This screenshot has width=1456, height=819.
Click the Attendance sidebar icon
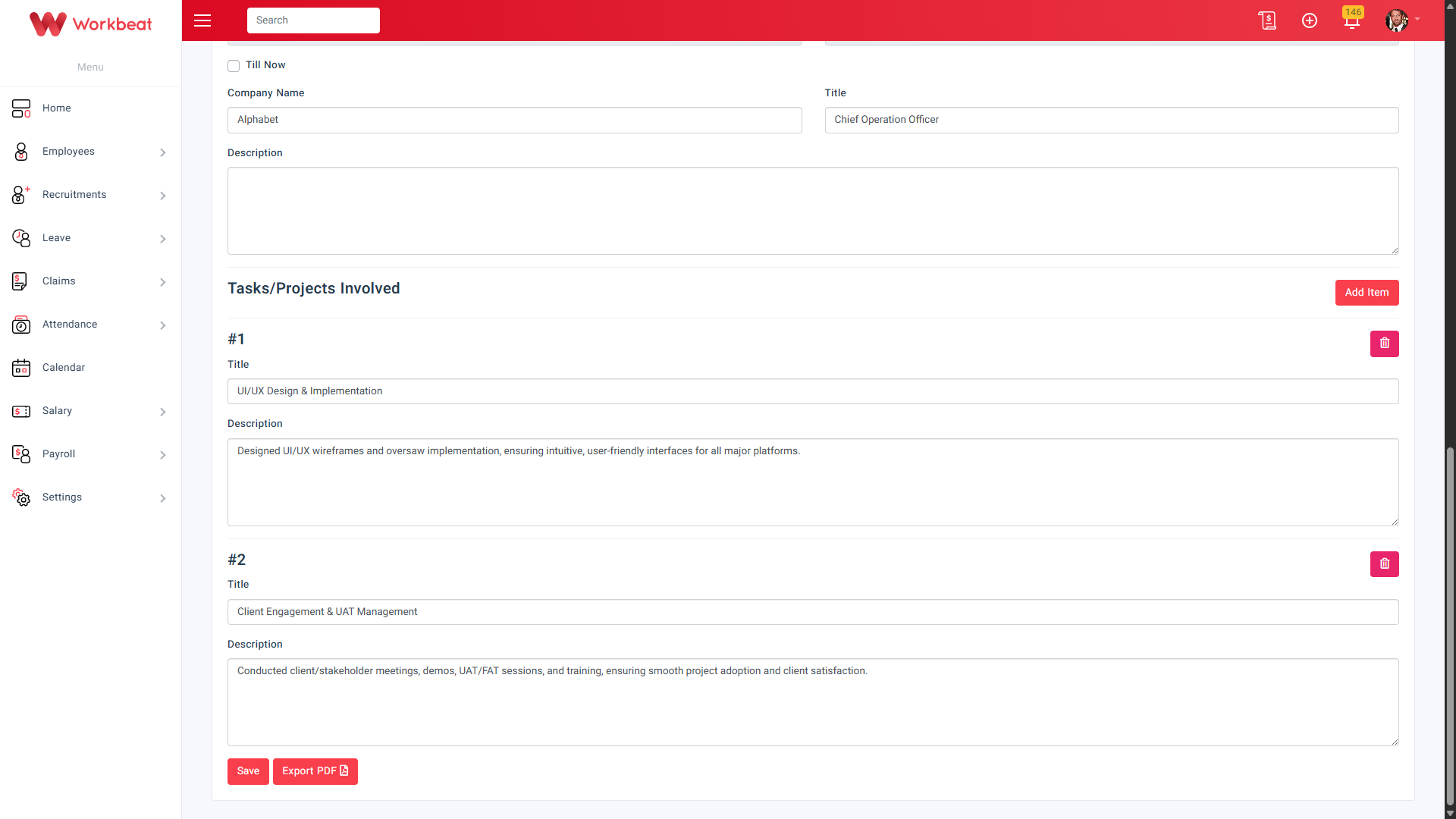click(21, 325)
